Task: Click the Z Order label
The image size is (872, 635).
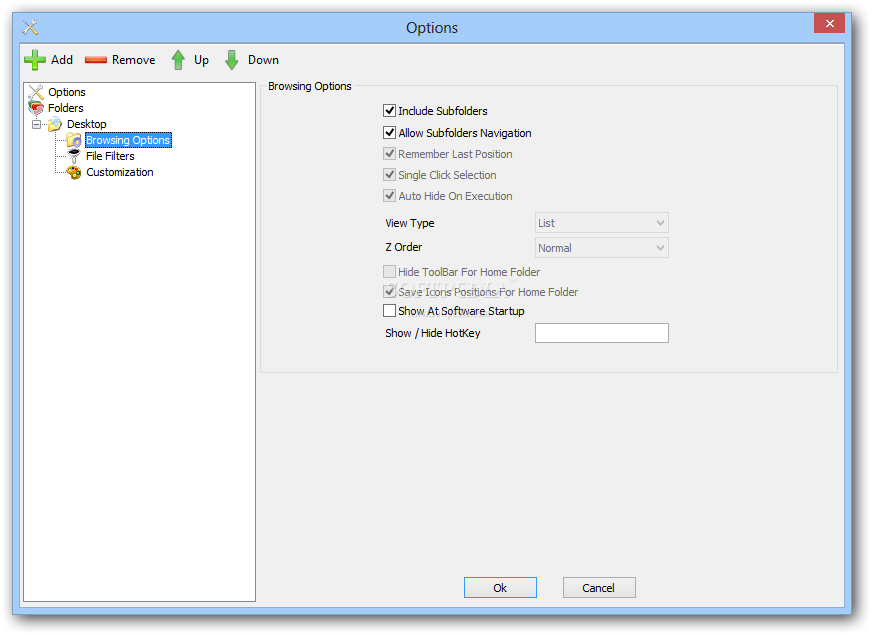Action: [404, 247]
